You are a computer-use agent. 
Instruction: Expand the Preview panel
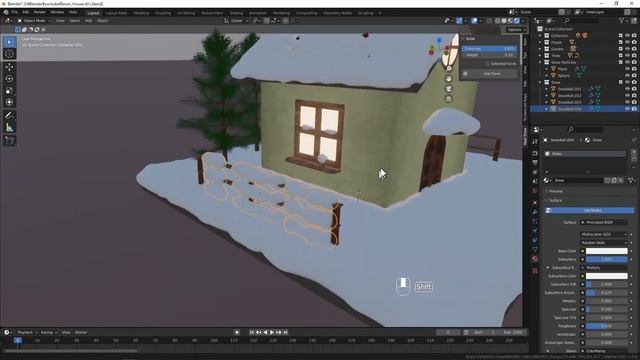click(x=556, y=191)
